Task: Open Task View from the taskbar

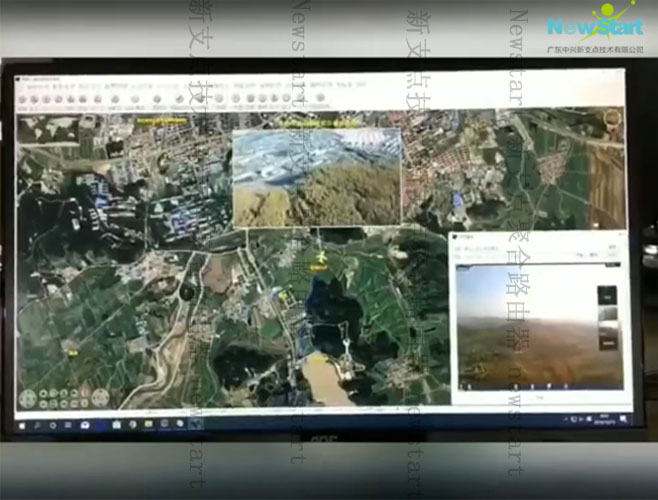Action: pos(68,425)
